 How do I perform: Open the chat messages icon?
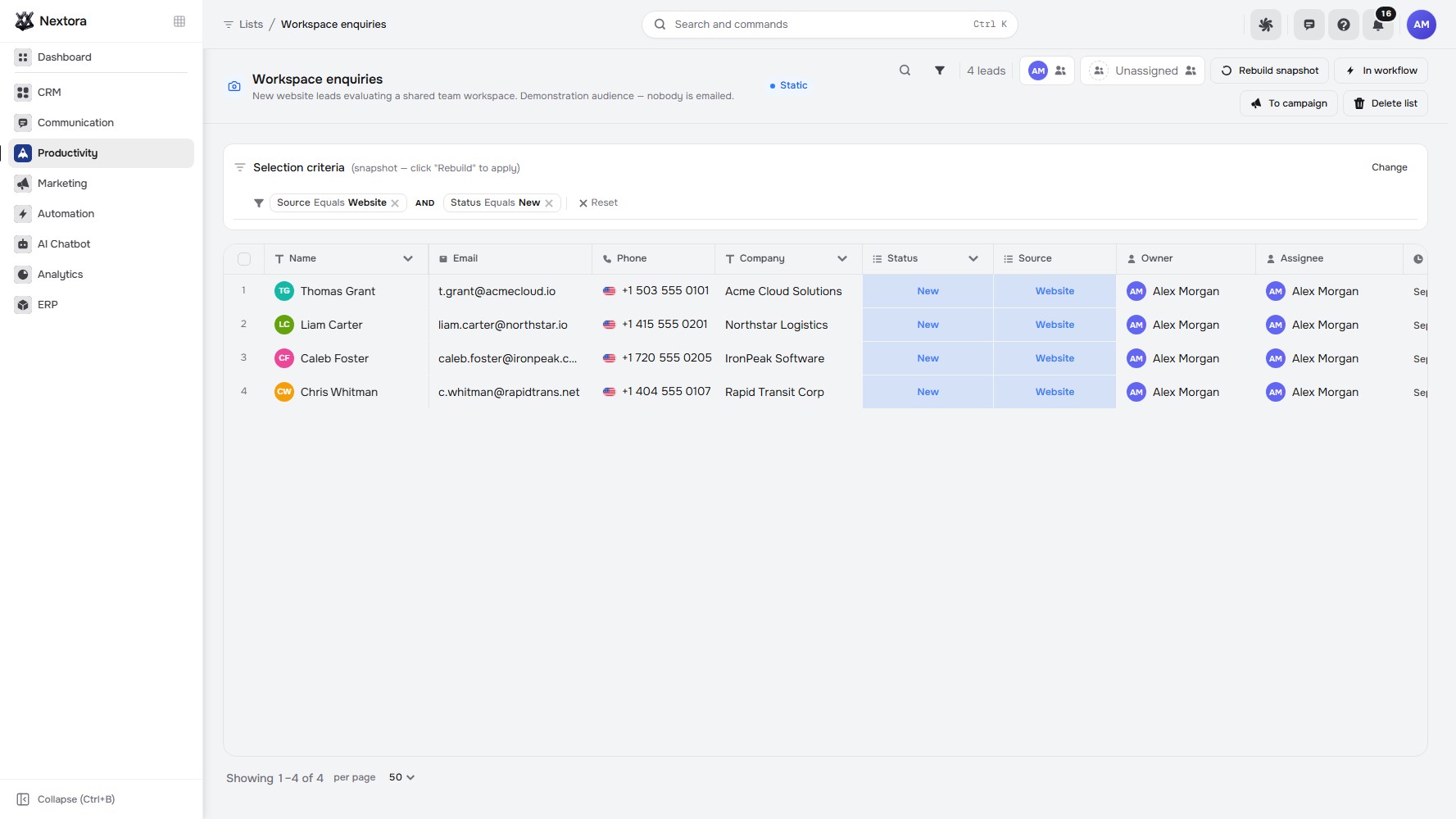click(1309, 25)
